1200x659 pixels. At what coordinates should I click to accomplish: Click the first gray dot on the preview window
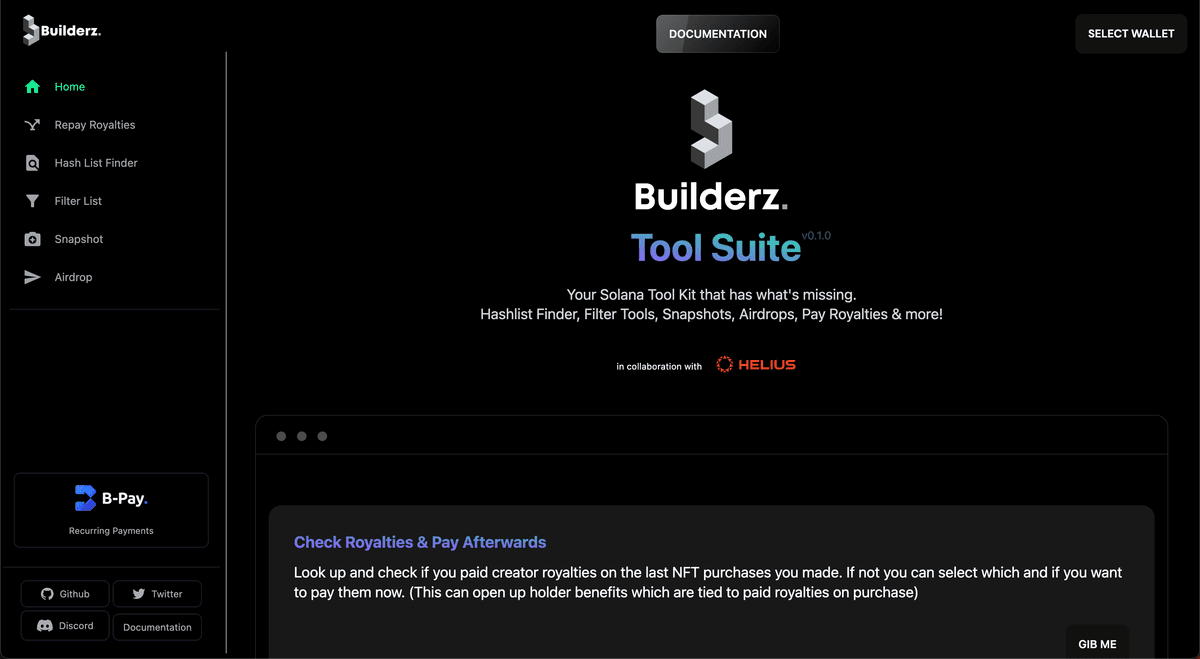coord(281,436)
